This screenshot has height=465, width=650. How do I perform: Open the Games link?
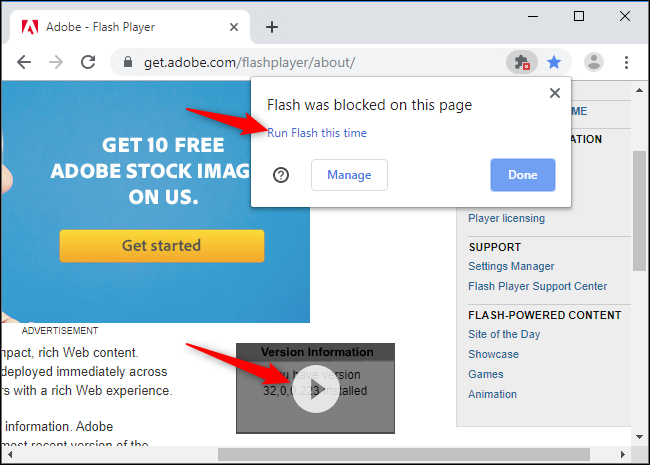pyautogui.click(x=485, y=374)
